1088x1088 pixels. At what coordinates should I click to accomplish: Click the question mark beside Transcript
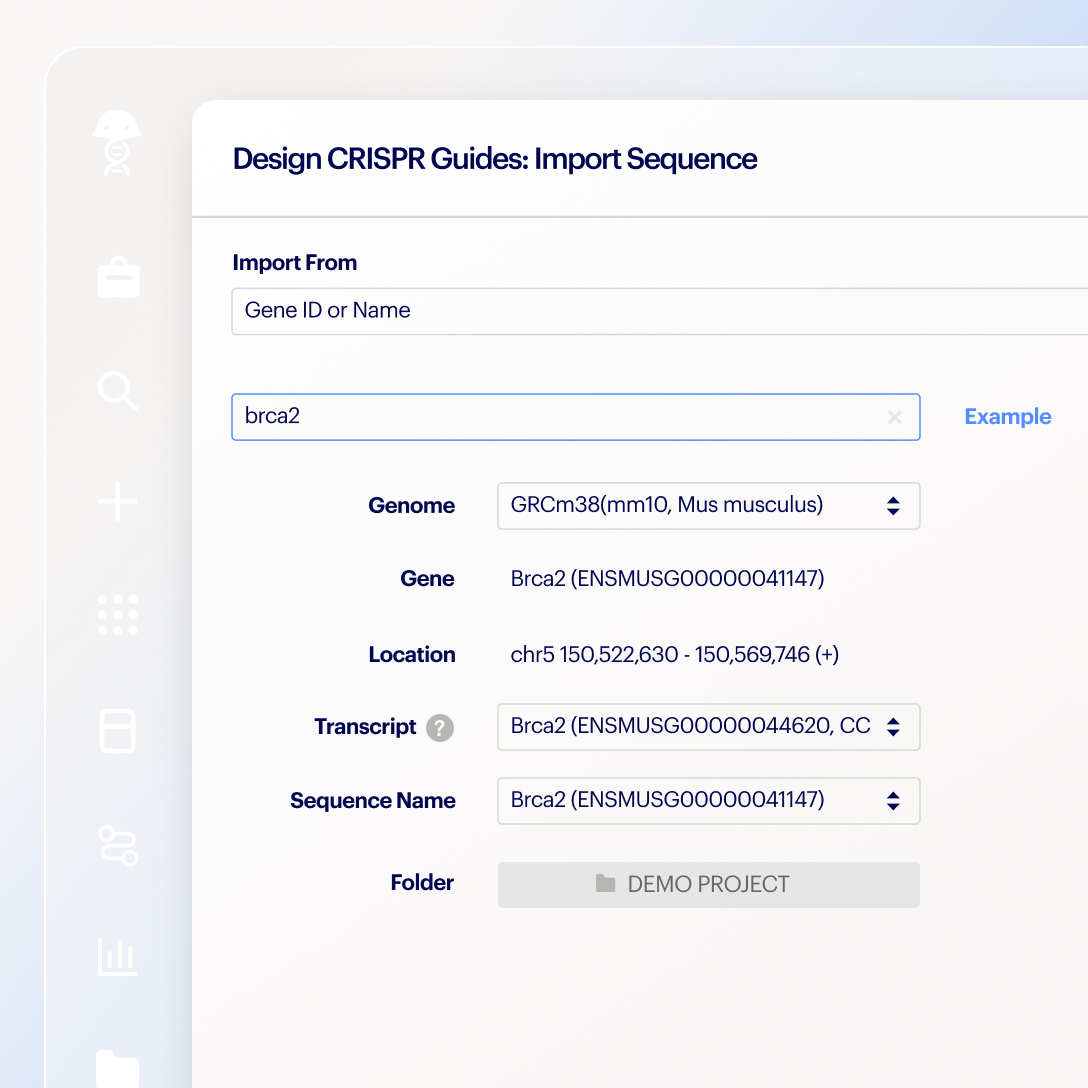(439, 728)
